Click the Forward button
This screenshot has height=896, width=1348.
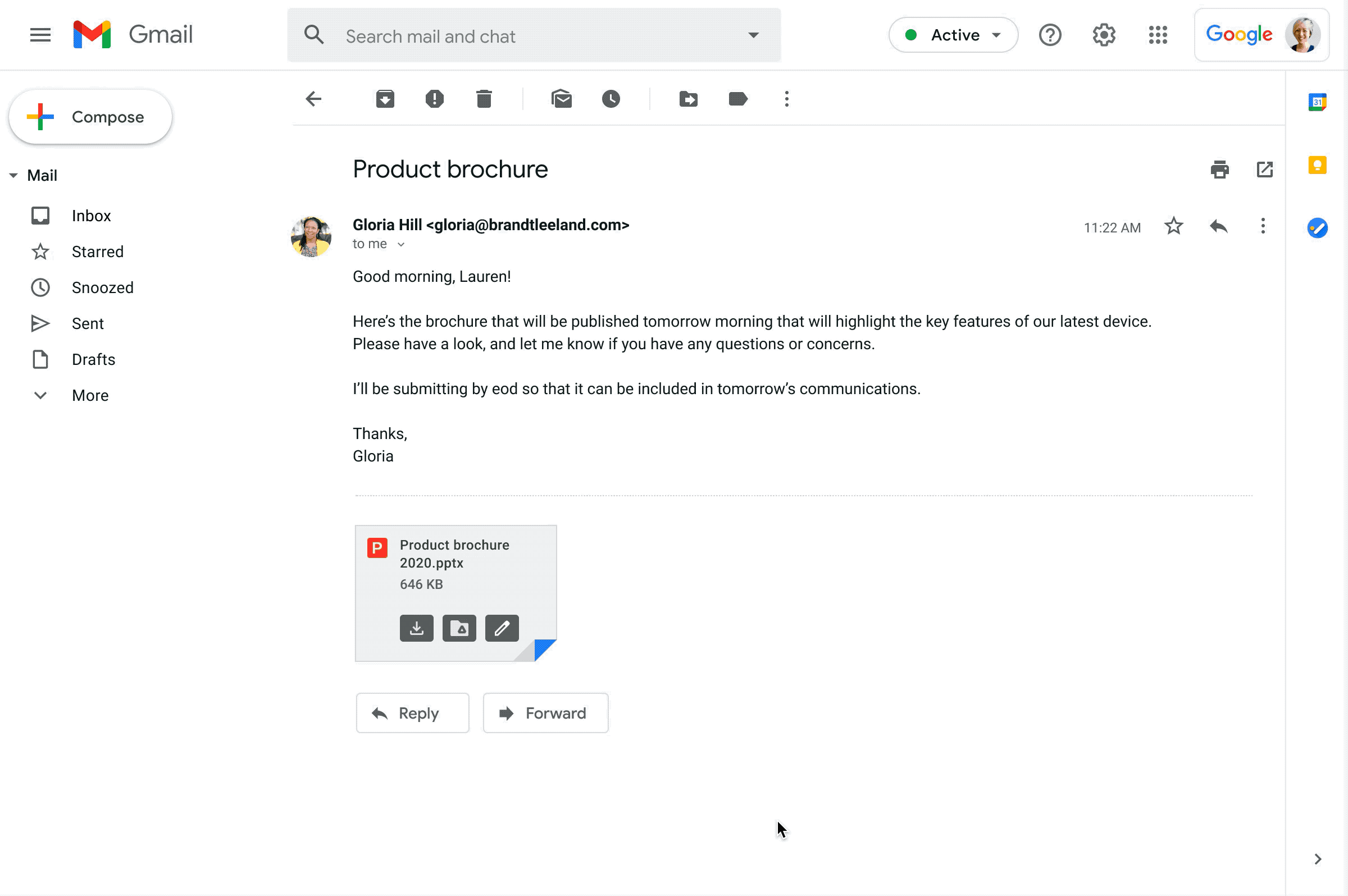(545, 713)
